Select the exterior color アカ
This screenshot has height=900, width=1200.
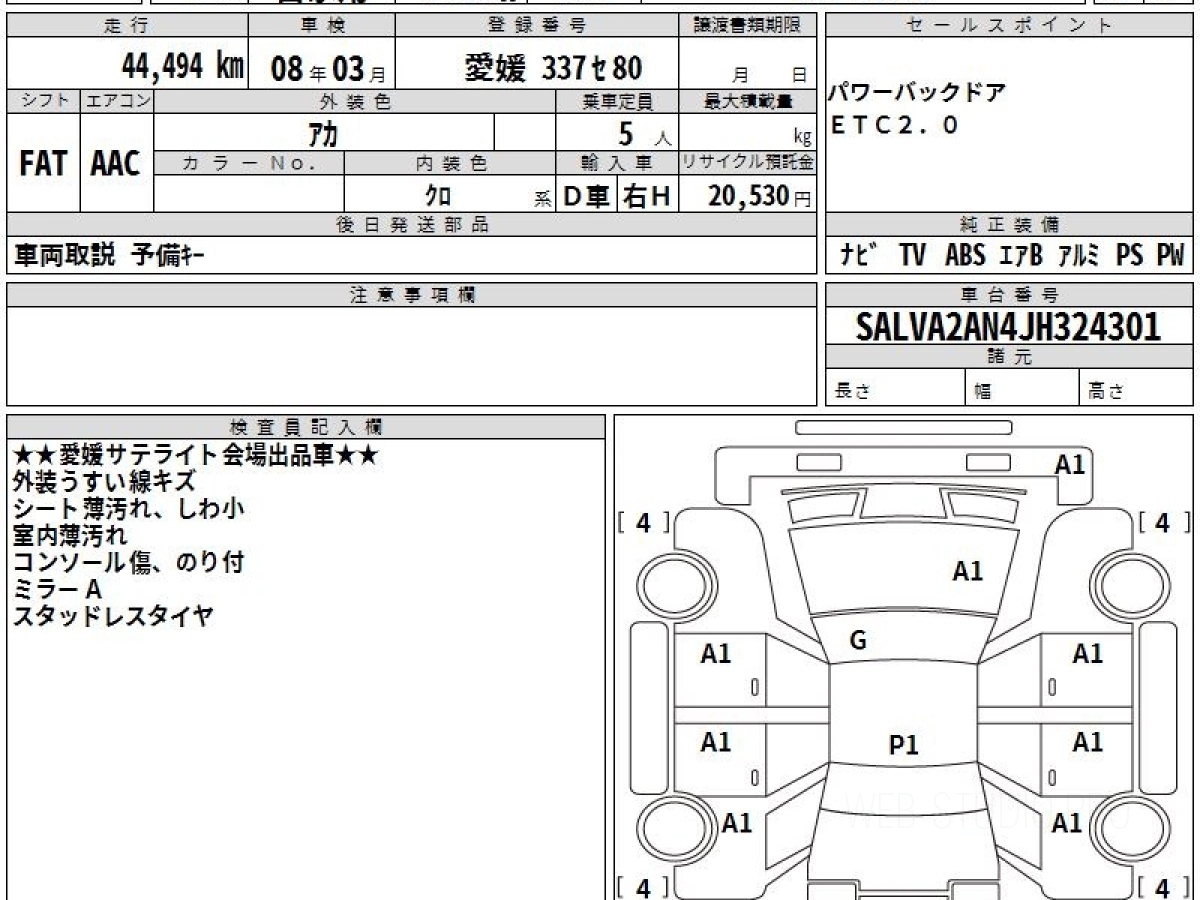(x=322, y=132)
